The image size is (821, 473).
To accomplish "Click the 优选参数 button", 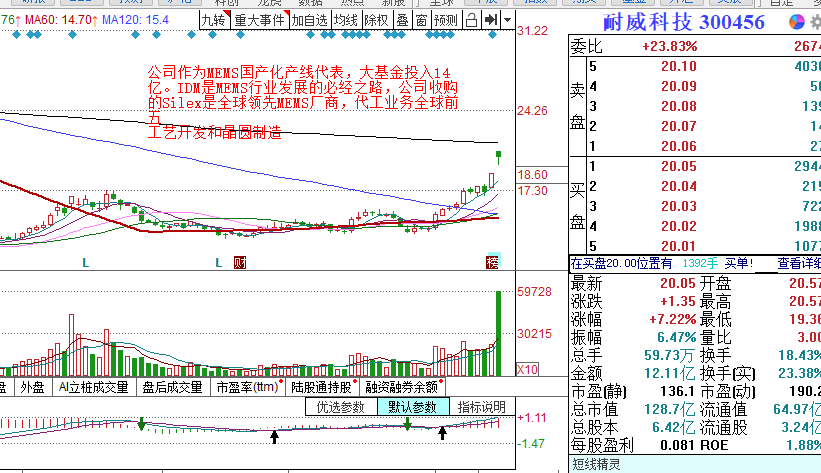I will point(341,407).
